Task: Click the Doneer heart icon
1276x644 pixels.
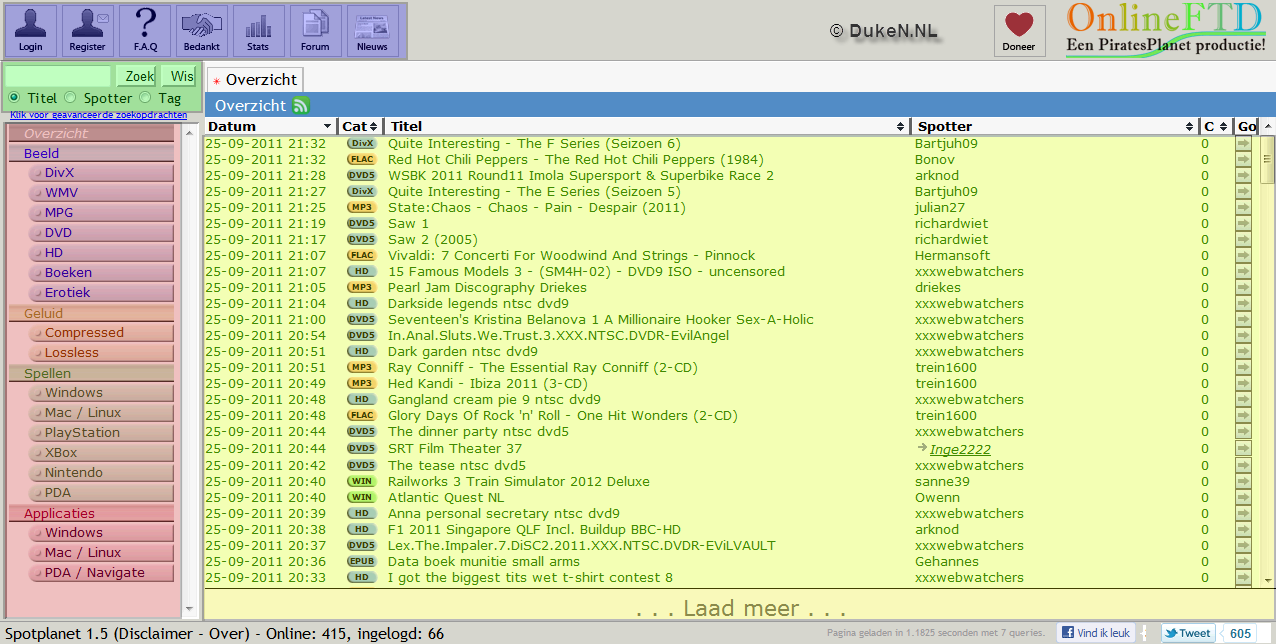Action: click(x=1019, y=31)
